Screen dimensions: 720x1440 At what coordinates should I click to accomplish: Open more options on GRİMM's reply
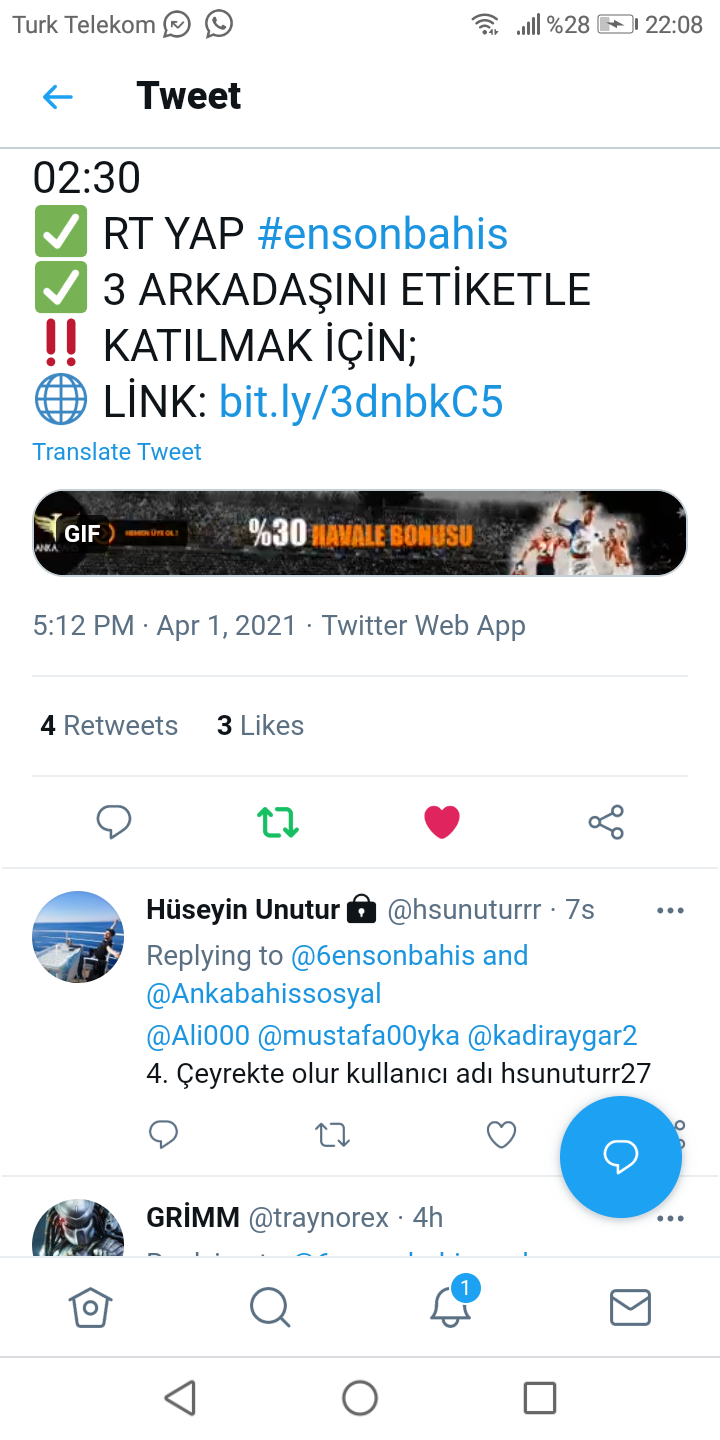(x=670, y=1218)
